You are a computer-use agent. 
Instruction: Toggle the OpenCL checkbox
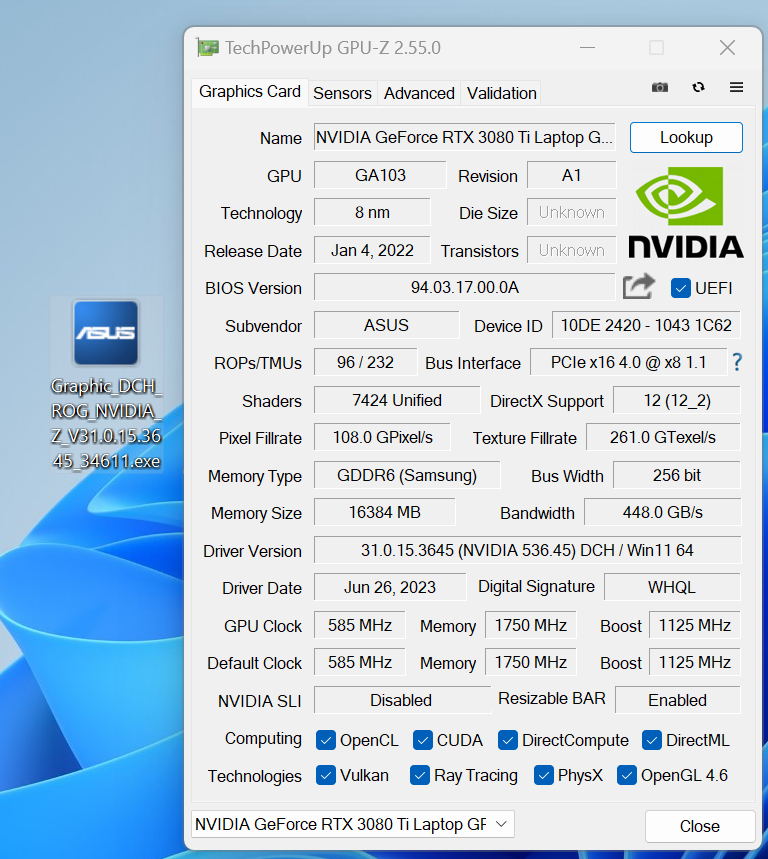326,740
